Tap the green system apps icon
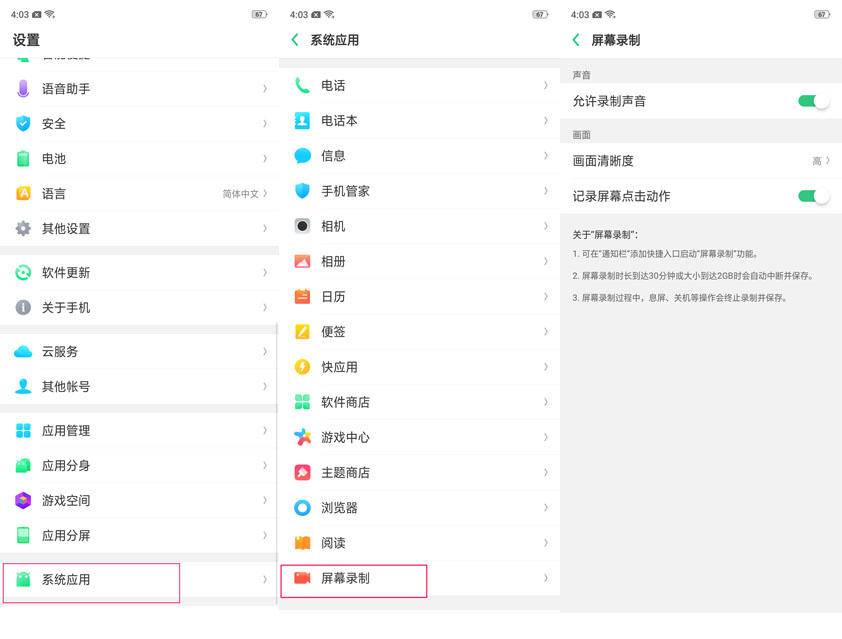Screen dimensions: 842x639 (23, 579)
